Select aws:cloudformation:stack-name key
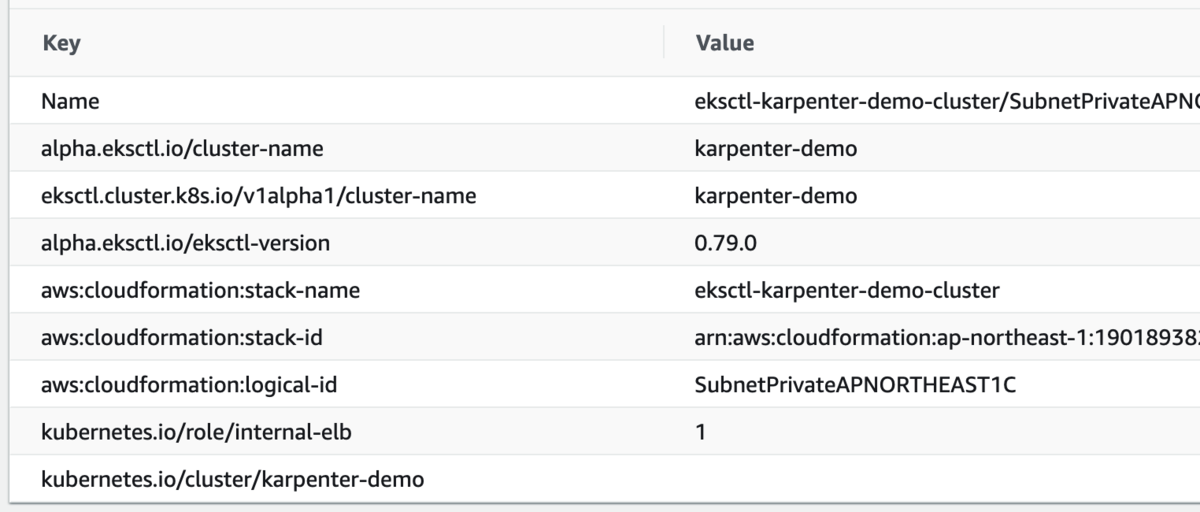The width and height of the screenshot is (1200, 512). 200,291
